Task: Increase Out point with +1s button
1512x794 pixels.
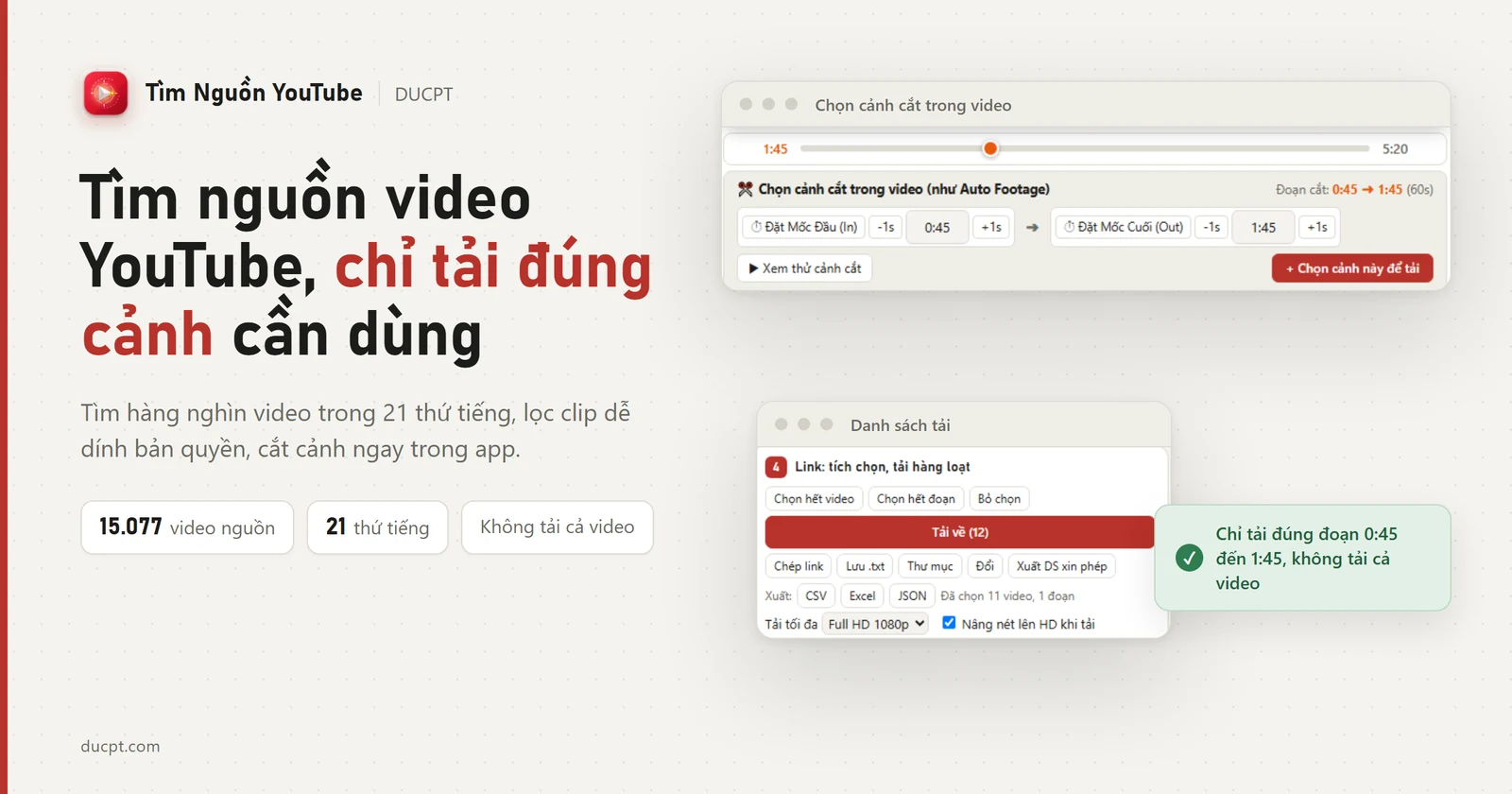Action: (x=1317, y=227)
